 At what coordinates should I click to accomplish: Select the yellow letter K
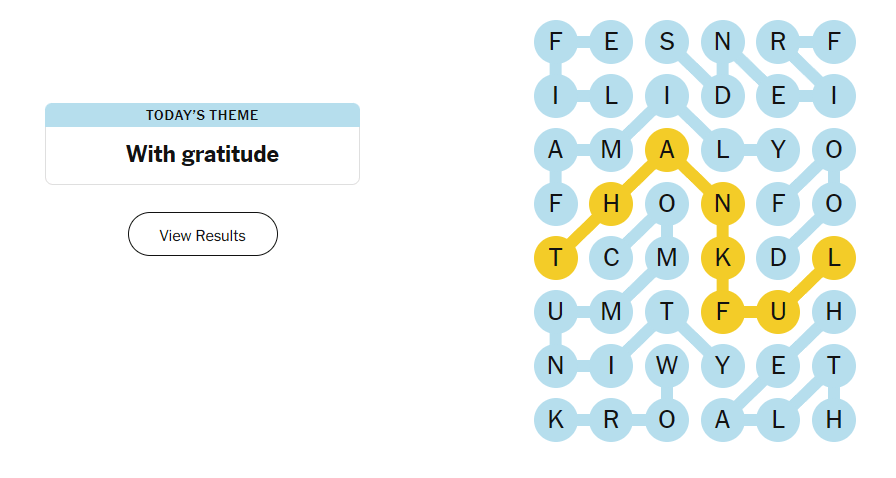click(722, 258)
